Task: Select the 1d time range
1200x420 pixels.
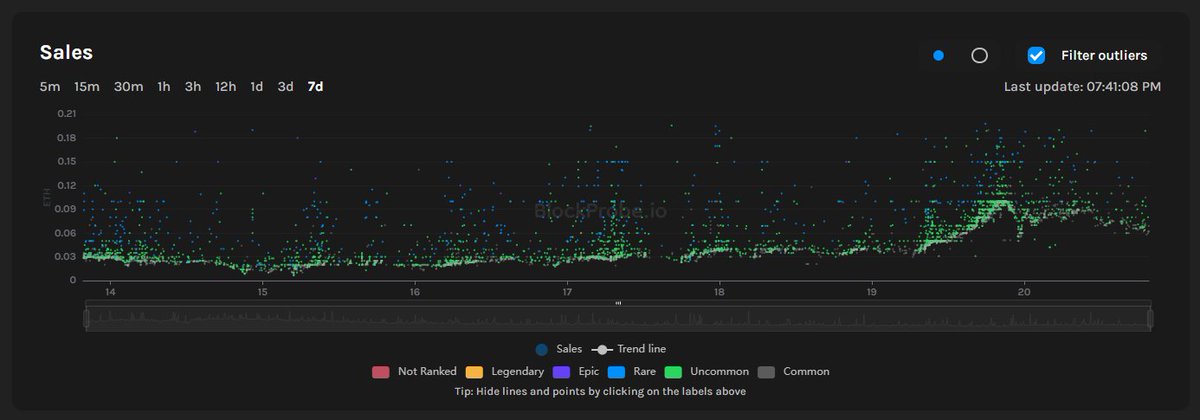Action: pos(257,87)
